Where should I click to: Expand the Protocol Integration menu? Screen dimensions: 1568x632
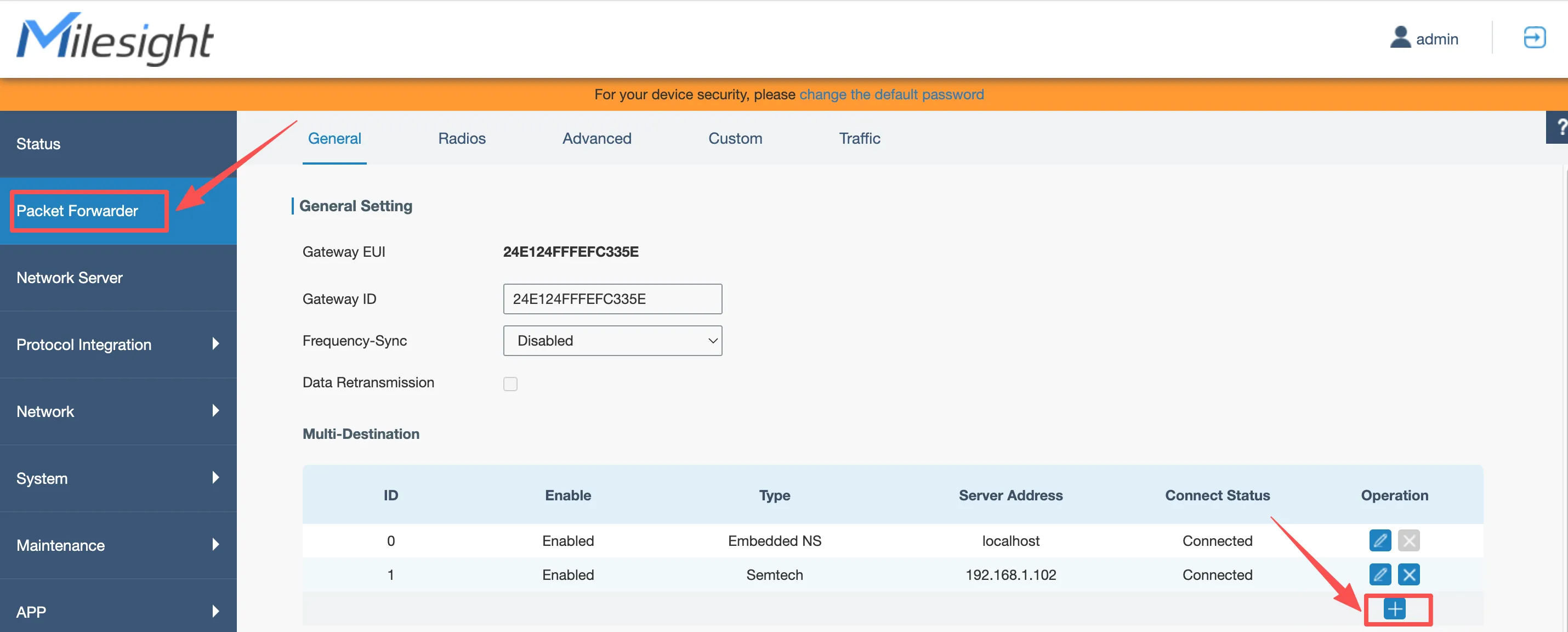tap(117, 345)
